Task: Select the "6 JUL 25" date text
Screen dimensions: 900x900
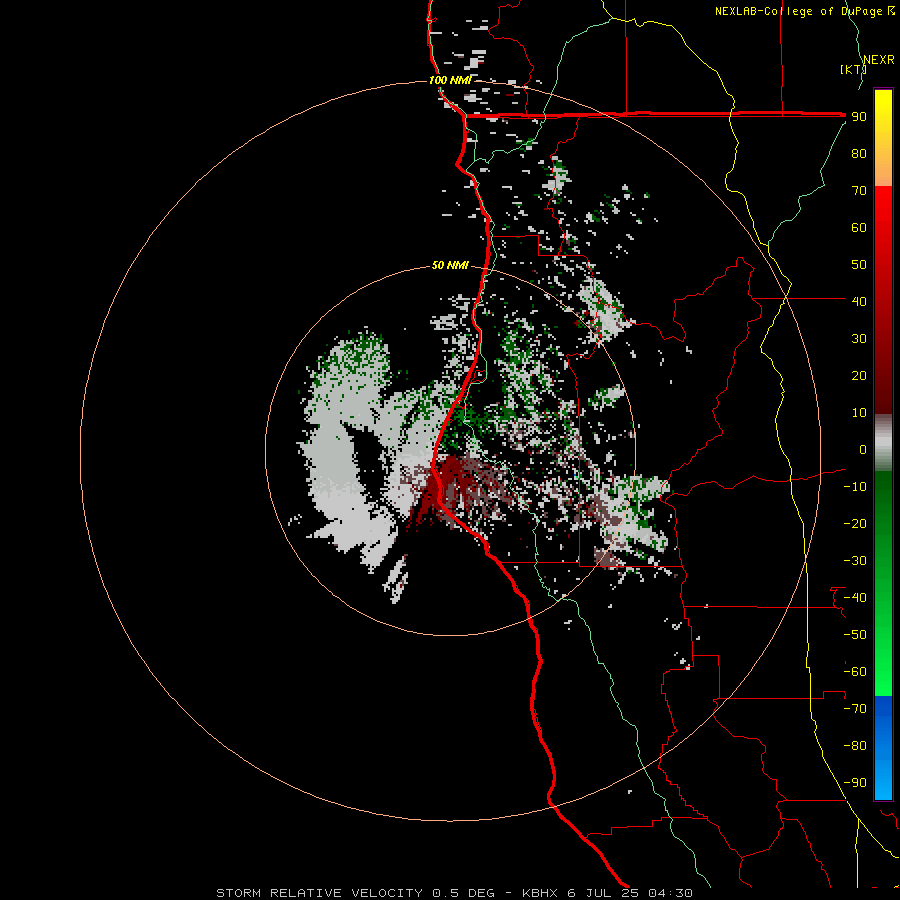Action: (603, 893)
